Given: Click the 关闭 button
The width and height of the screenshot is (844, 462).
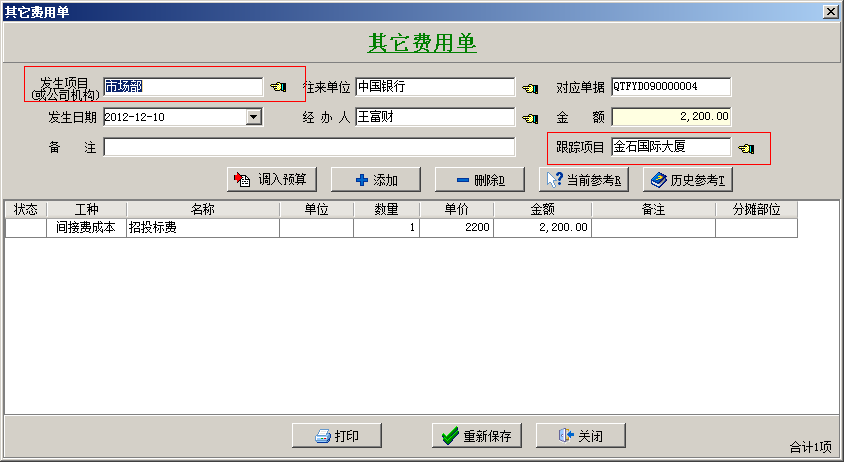Looking at the screenshot, I should click(x=581, y=435).
